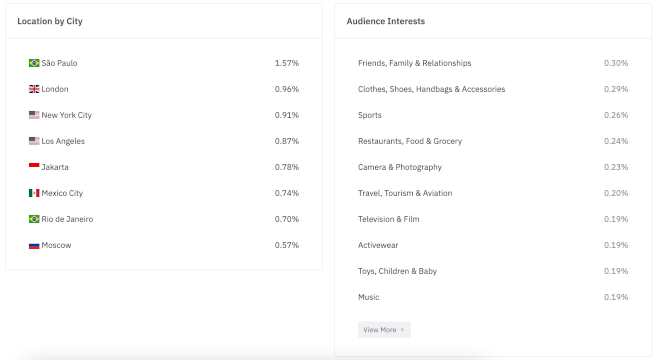
Task: Click the Mexico flag next to Mexico City
Action: (34, 193)
